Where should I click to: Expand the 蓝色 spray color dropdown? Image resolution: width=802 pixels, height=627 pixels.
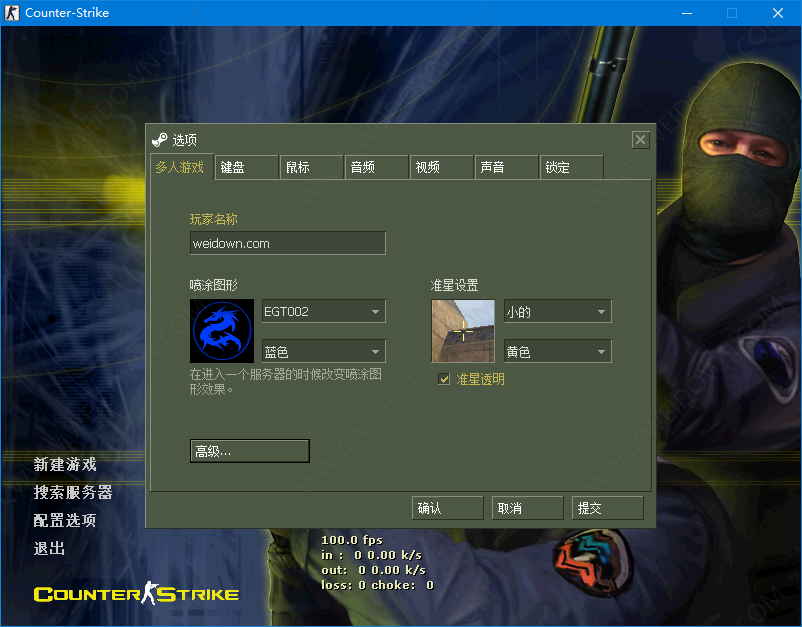coord(323,352)
